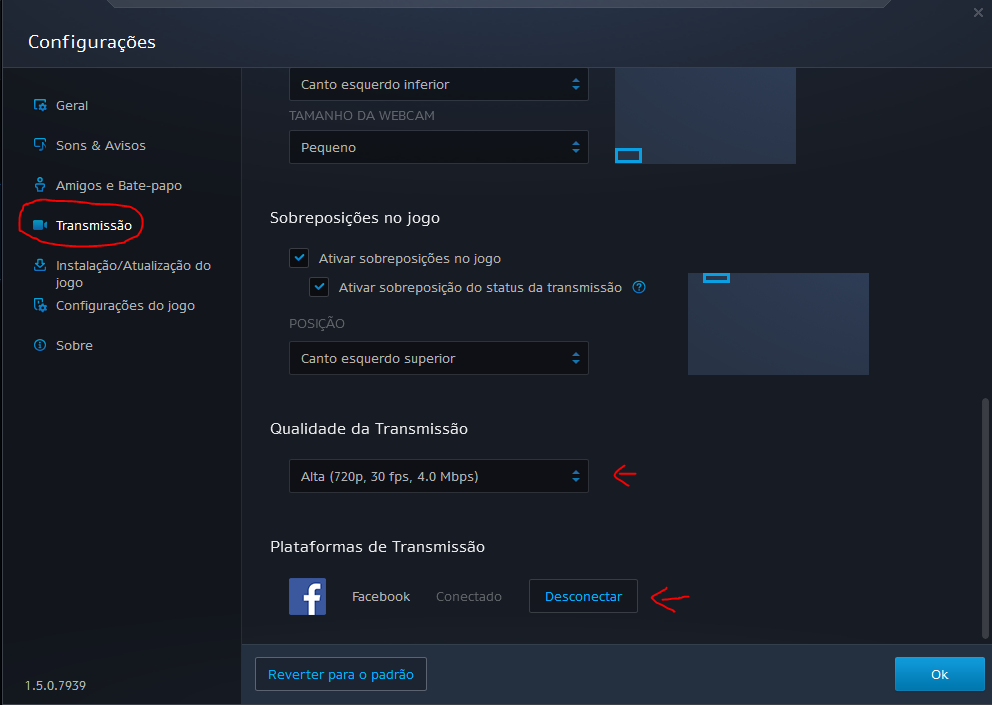
Task: Click the Configurações window title
Action: click(92, 42)
